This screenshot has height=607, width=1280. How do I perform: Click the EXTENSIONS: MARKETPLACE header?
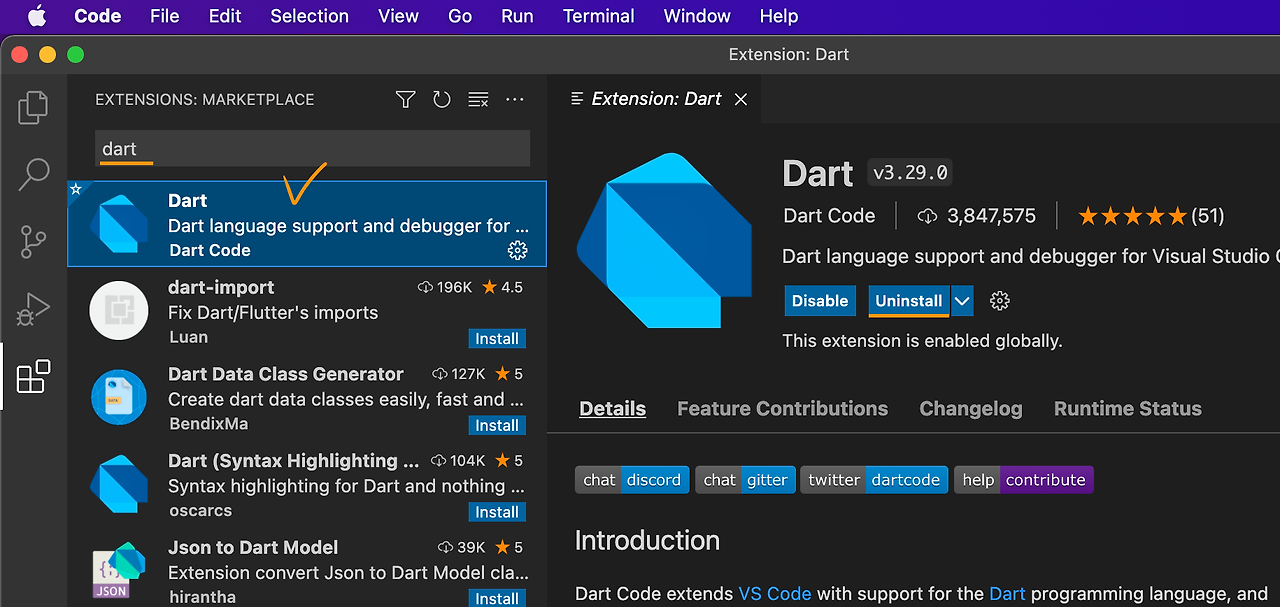(x=205, y=99)
